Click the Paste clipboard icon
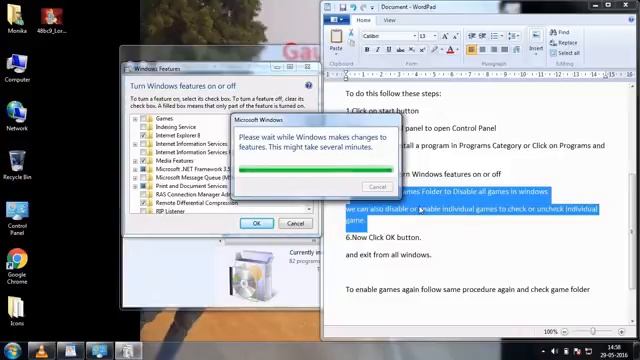This screenshot has width=640, height=360. click(x=336, y=36)
